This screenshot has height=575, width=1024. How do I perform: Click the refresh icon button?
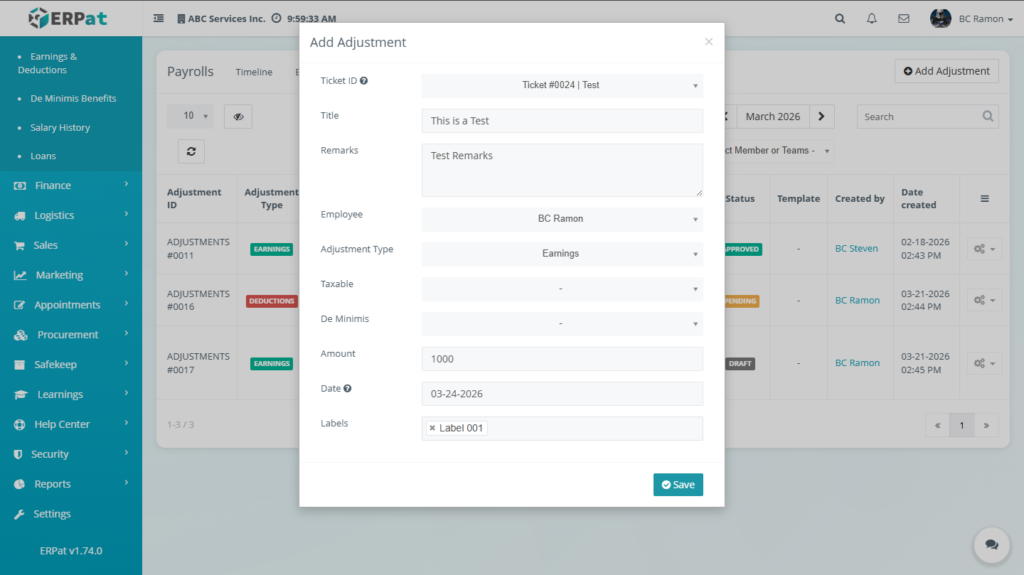[x=192, y=151]
